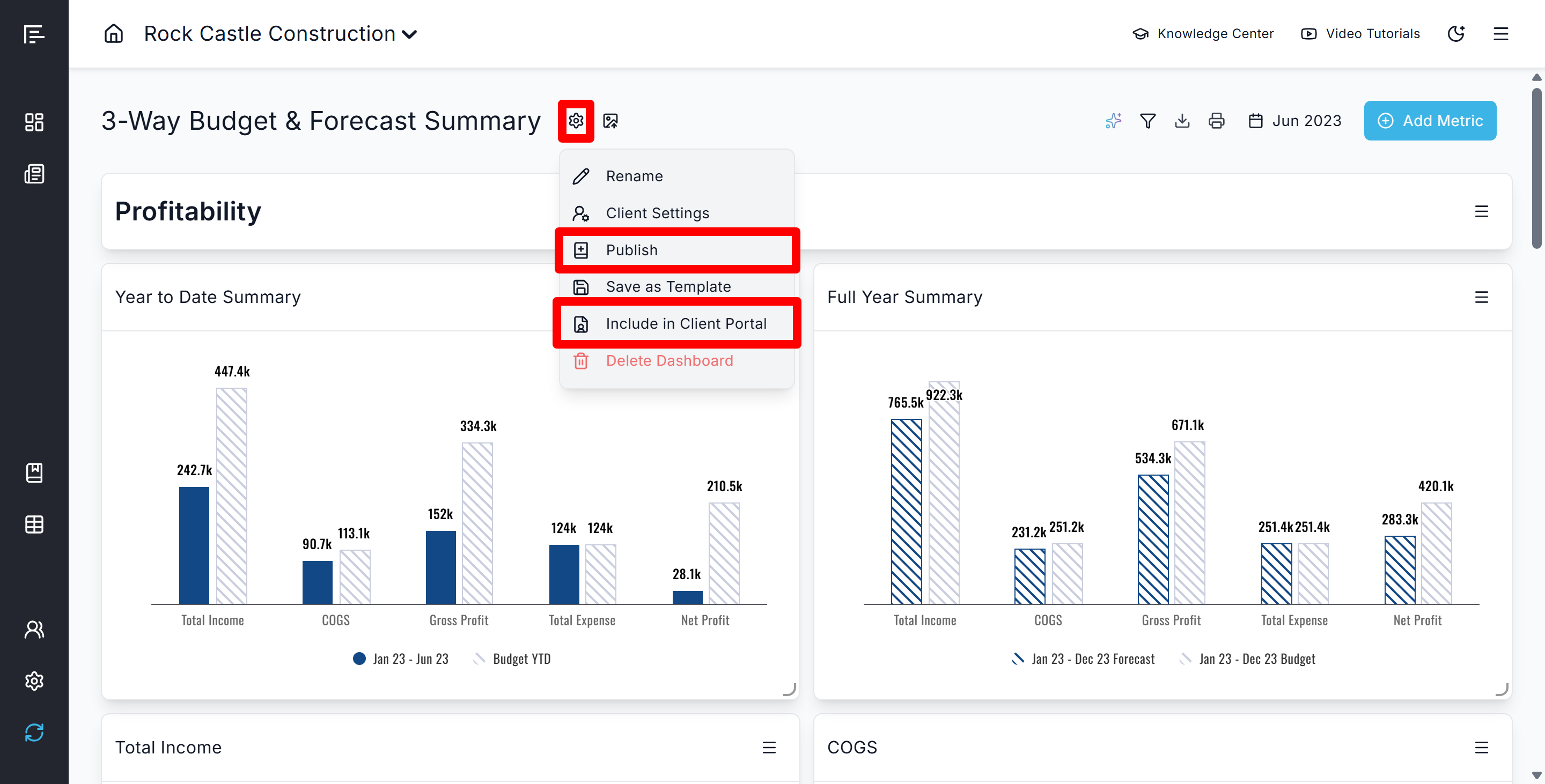
Task: Open the dashboards grid icon in sidebar
Action: point(34,122)
